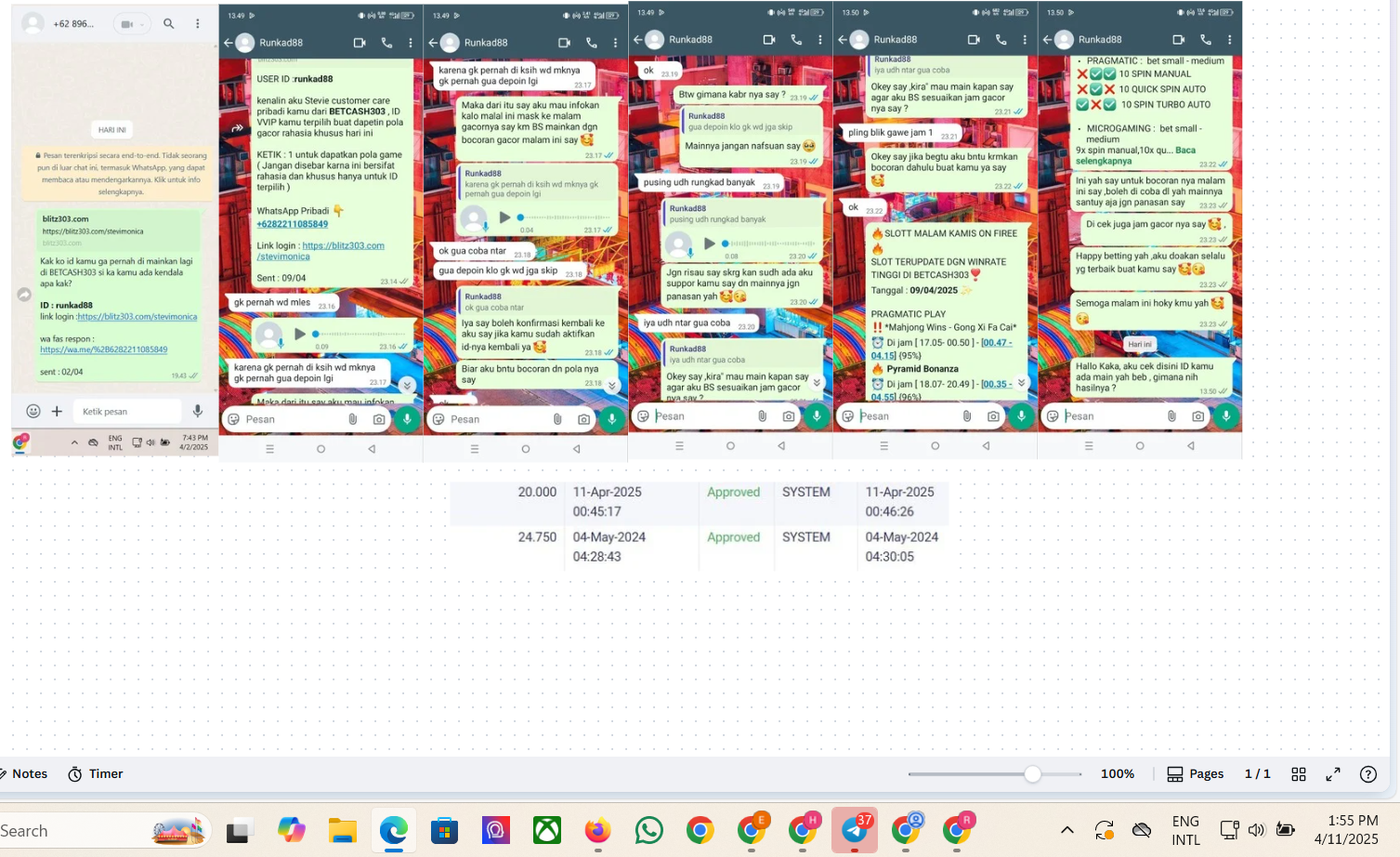Search in the +62 896 WhatsApp chat
Image resolution: width=1400 pixels, height=857 pixels.
point(169,23)
